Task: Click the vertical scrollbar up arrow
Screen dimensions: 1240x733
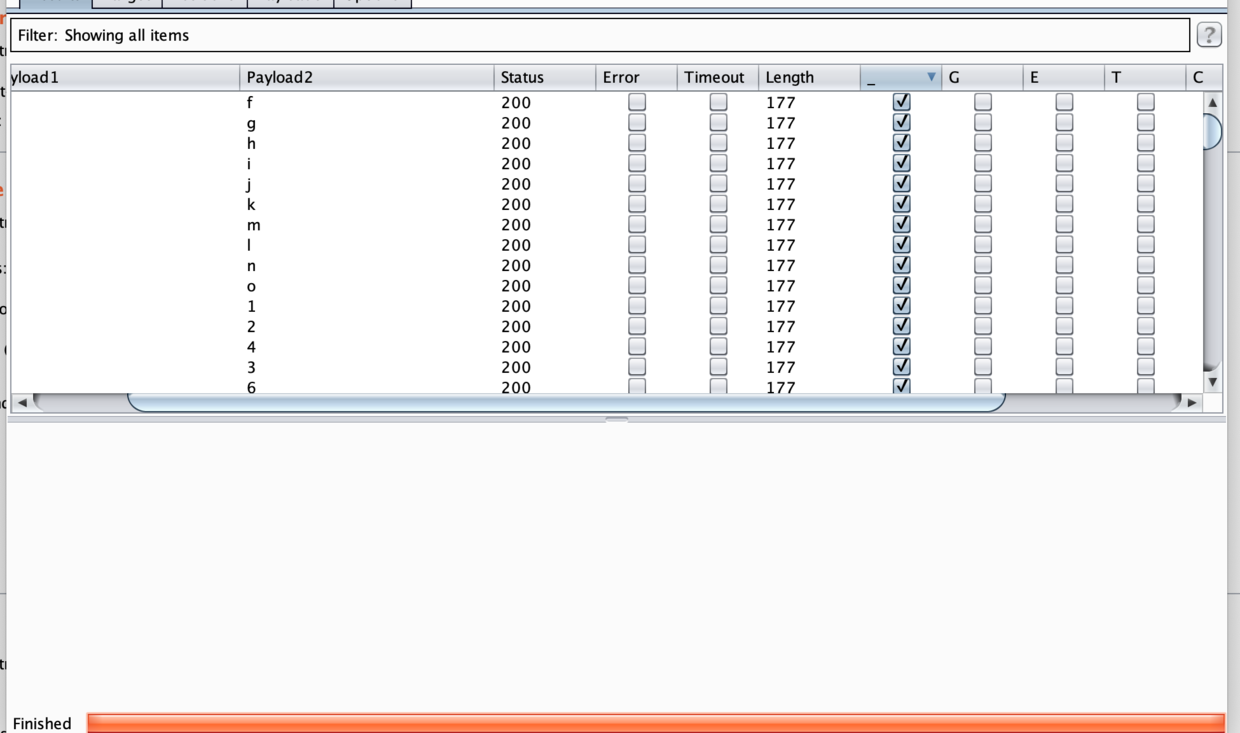Action: [1212, 103]
